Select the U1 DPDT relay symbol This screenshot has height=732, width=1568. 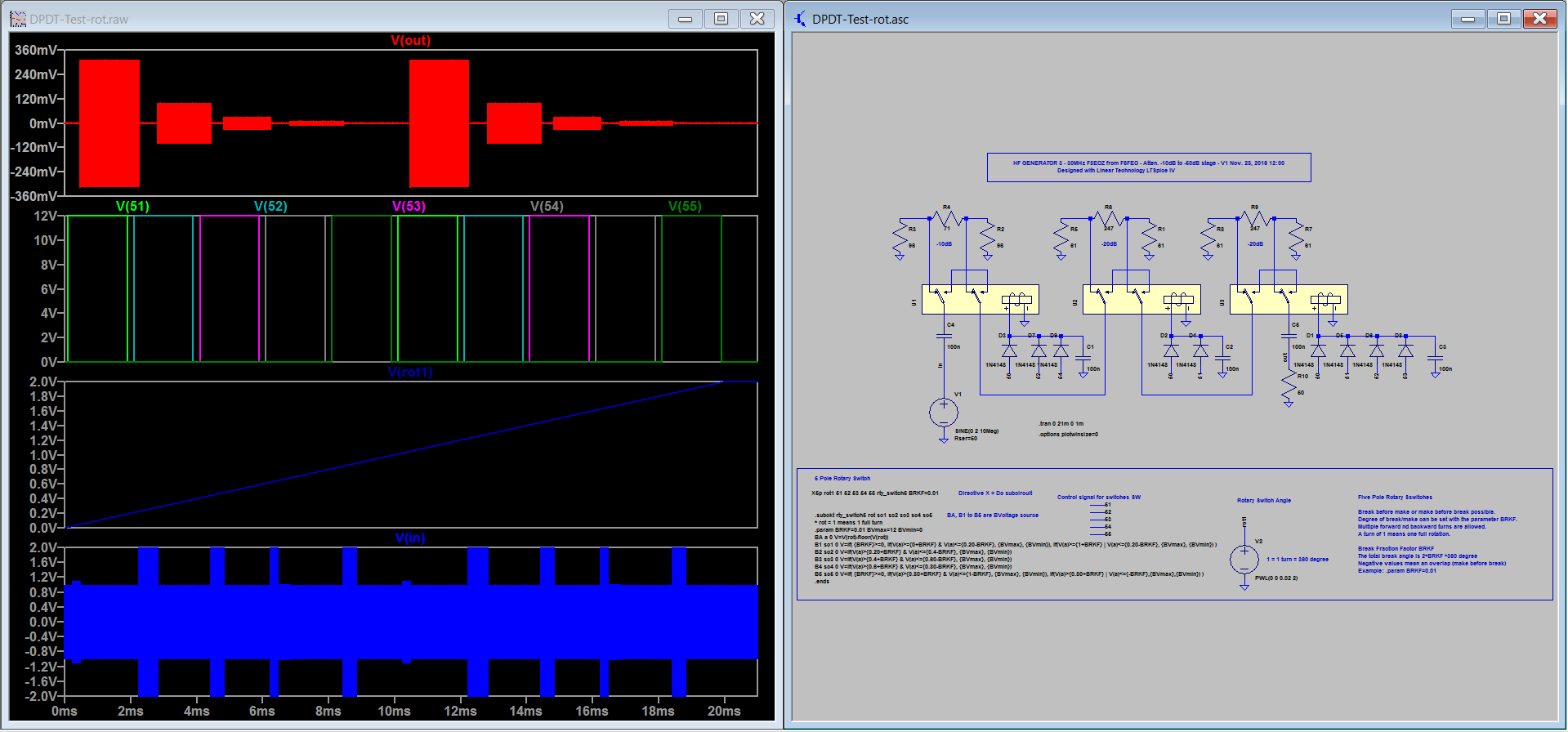[x=980, y=300]
